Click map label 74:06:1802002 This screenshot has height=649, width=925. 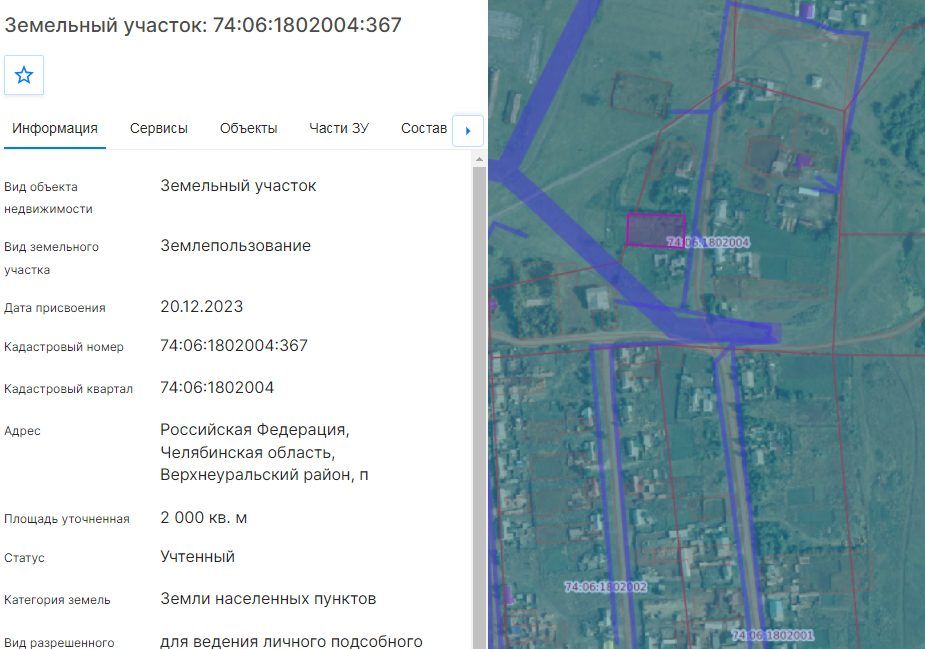606,586
